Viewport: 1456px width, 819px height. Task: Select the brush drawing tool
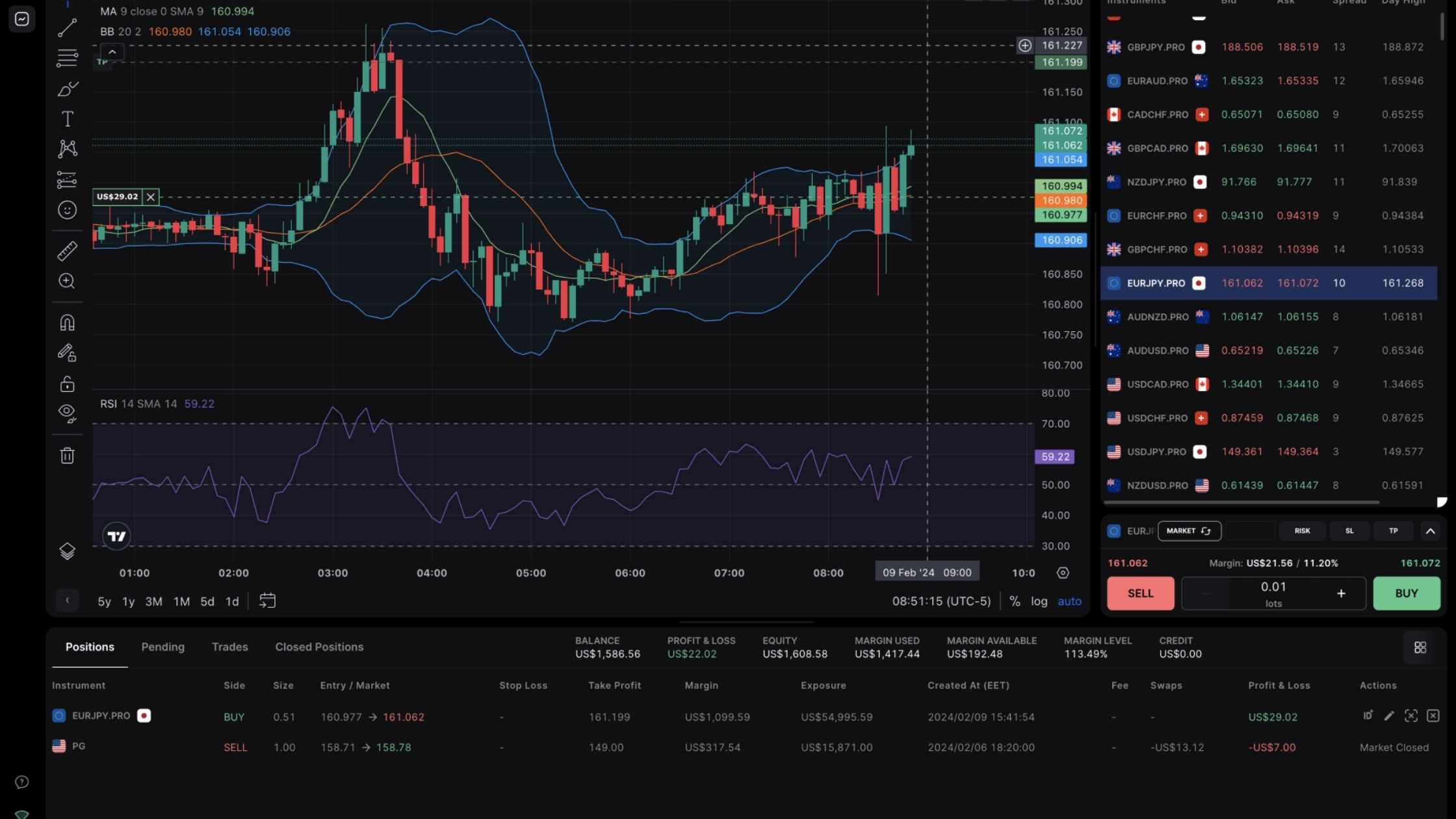67,88
